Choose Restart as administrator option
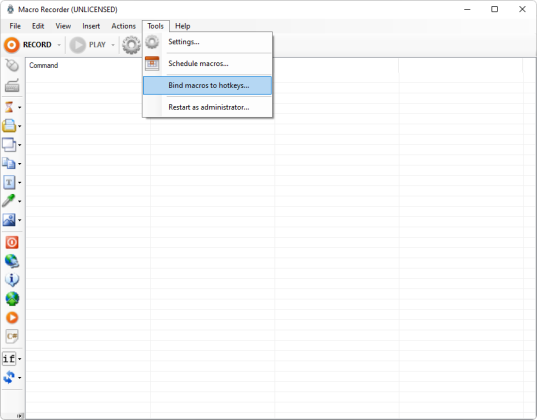537x420 pixels. (x=208, y=107)
